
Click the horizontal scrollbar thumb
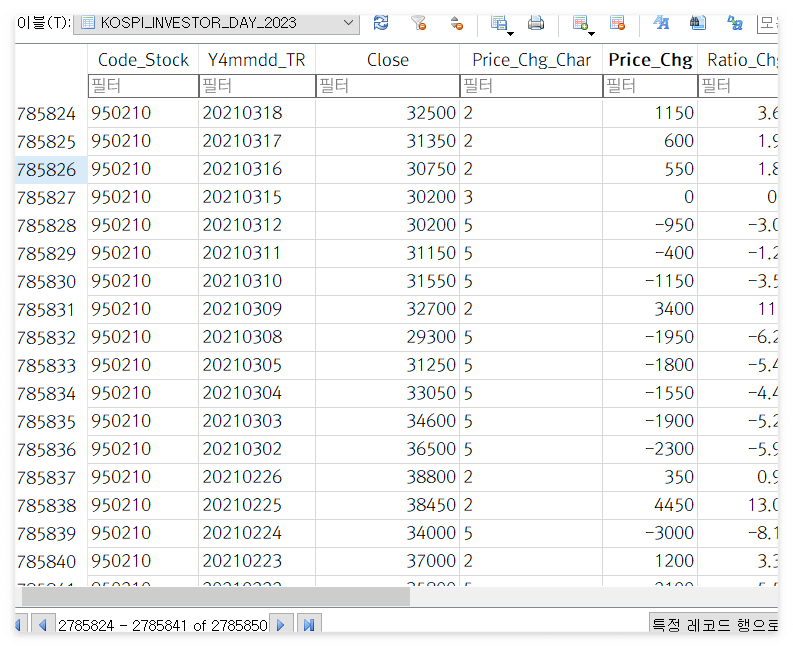point(216,596)
